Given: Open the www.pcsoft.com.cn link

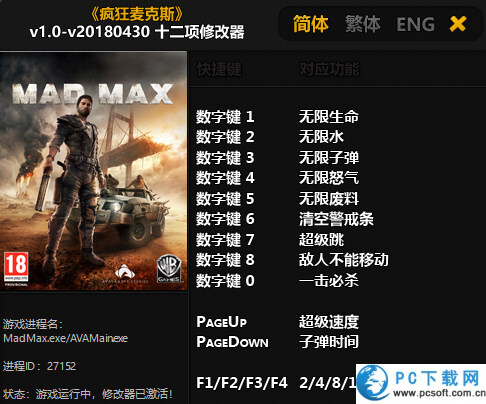Looking at the screenshot, I should coord(439,393).
